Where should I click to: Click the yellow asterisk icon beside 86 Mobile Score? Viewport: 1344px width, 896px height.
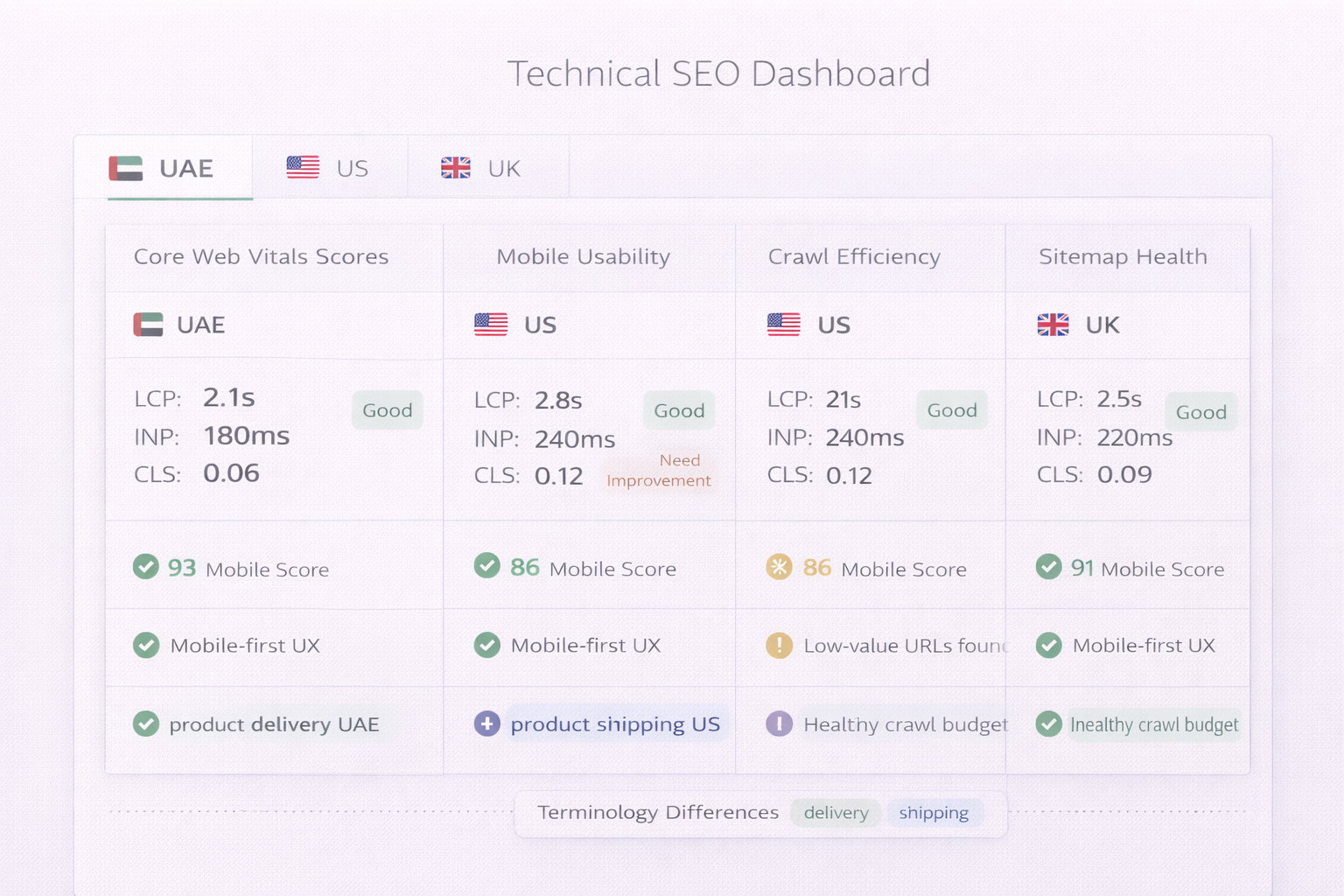tap(779, 567)
